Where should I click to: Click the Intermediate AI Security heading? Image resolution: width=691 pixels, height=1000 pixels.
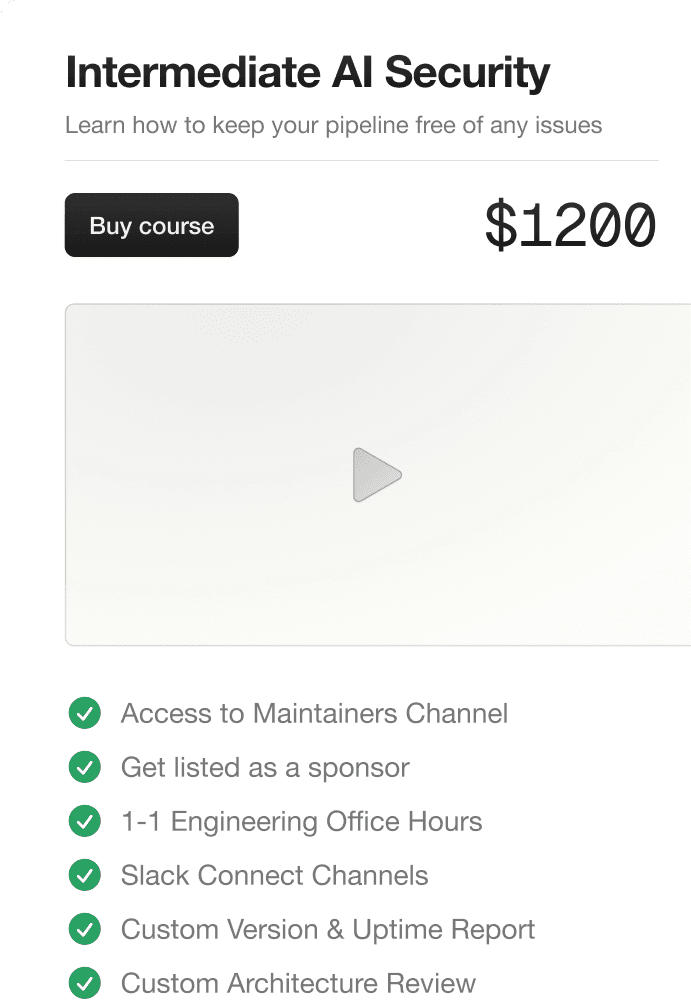[308, 74]
